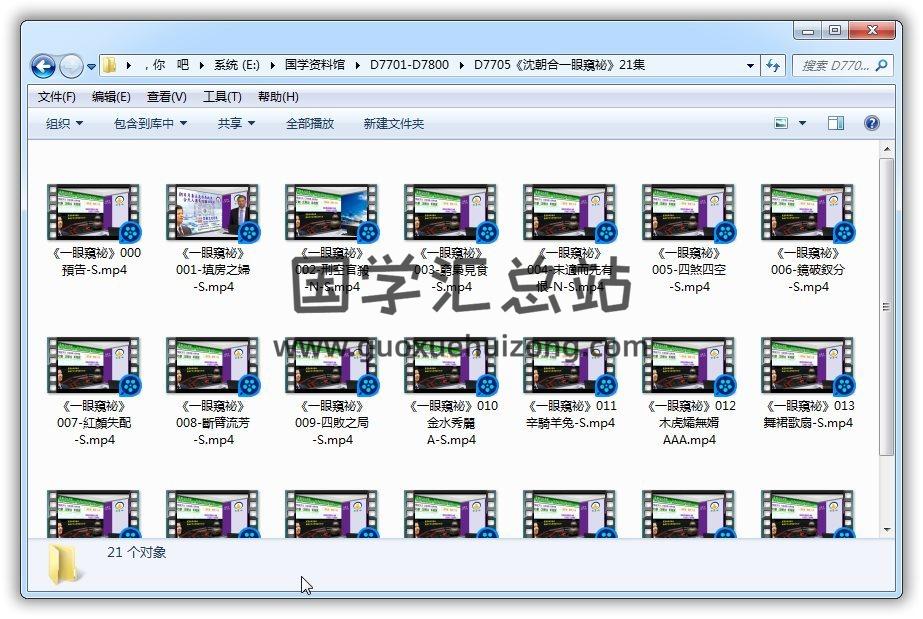Screen dimensions: 923x619
Task: Open the 工具(T) menu
Action: pos(222,96)
